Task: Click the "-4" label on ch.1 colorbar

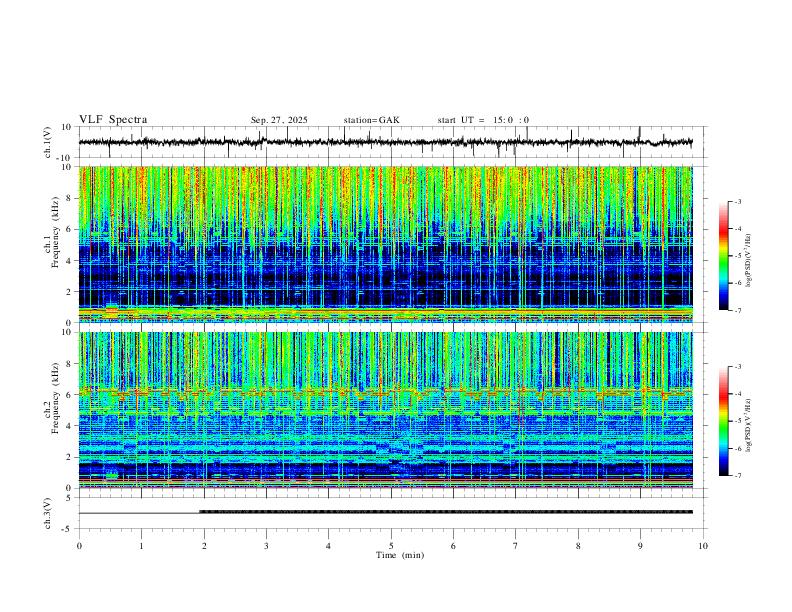Action: click(738, 229)
